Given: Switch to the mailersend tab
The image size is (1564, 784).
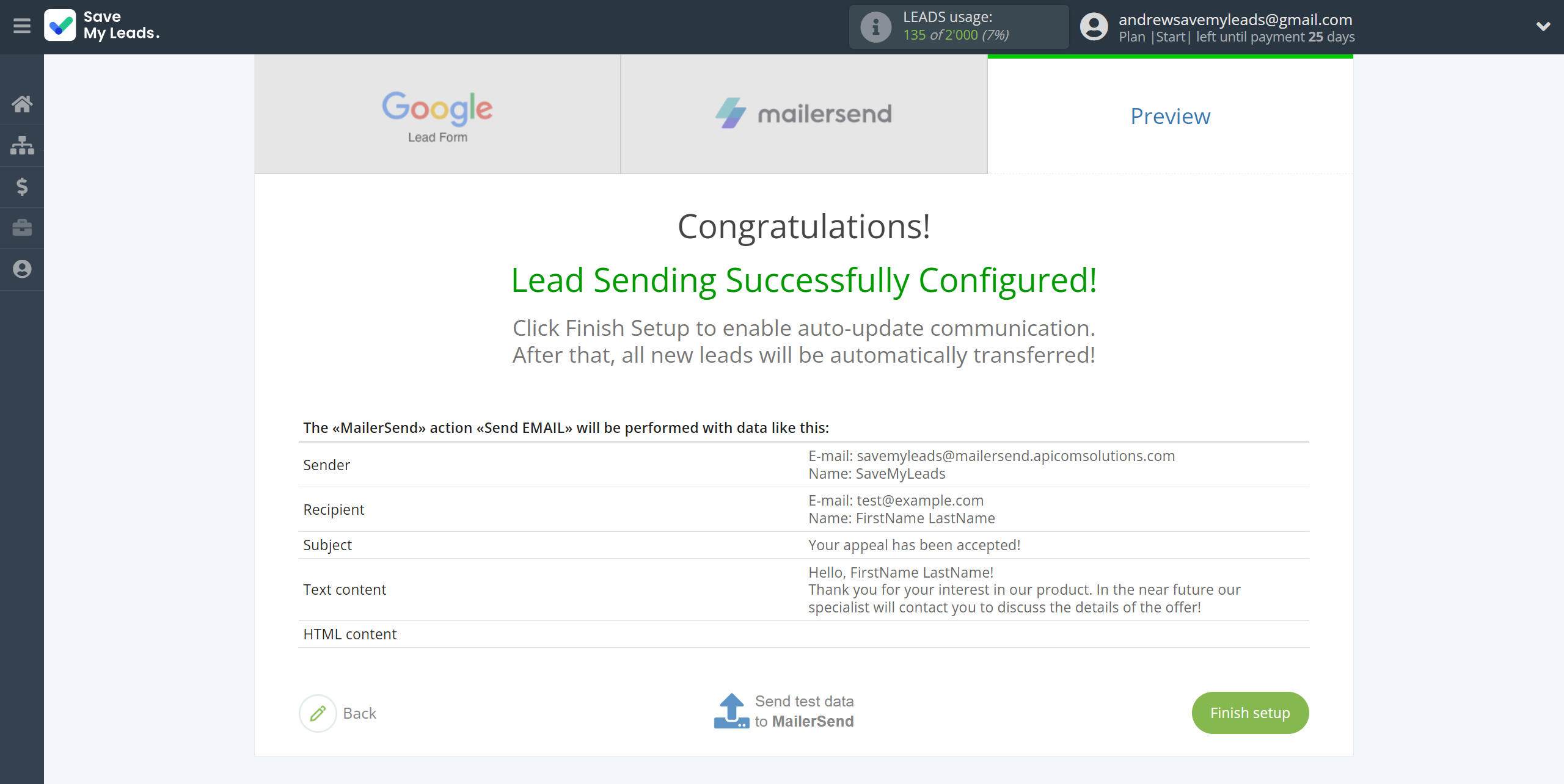Looking at the screenshot, I should tap(804, 115).
